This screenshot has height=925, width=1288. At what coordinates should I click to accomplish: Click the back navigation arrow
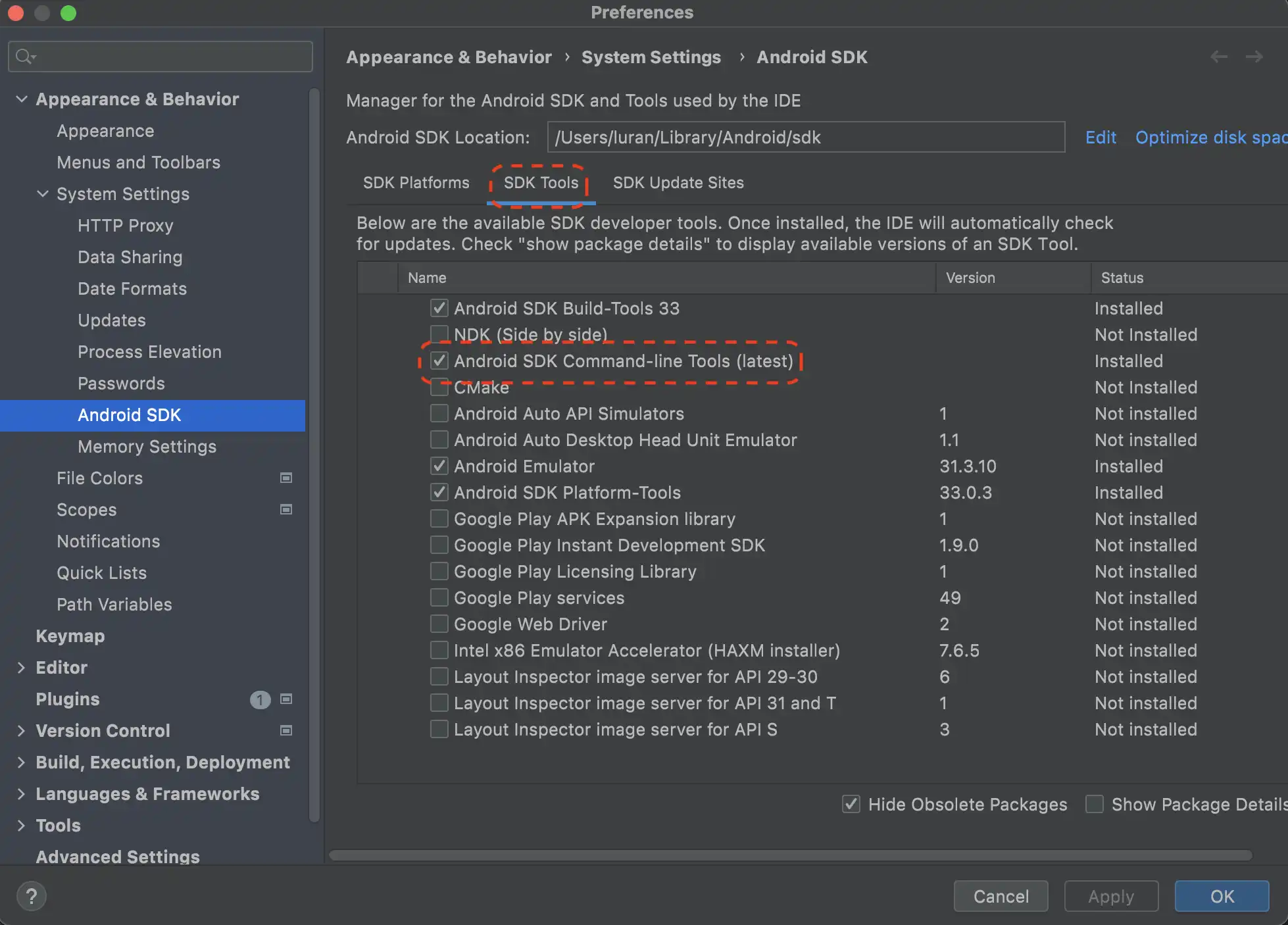1218,57
